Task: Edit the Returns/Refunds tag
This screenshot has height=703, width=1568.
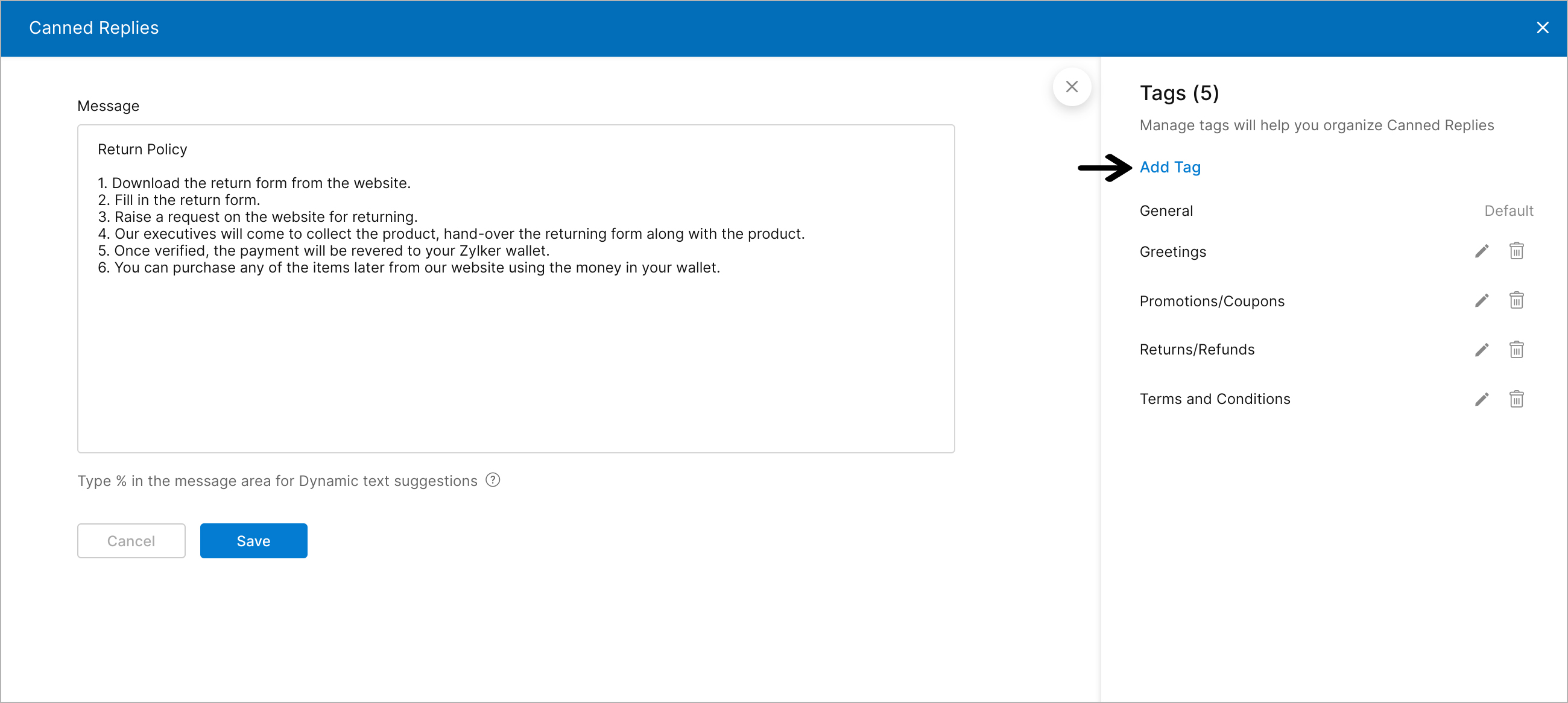Action: click(1482, 350)
